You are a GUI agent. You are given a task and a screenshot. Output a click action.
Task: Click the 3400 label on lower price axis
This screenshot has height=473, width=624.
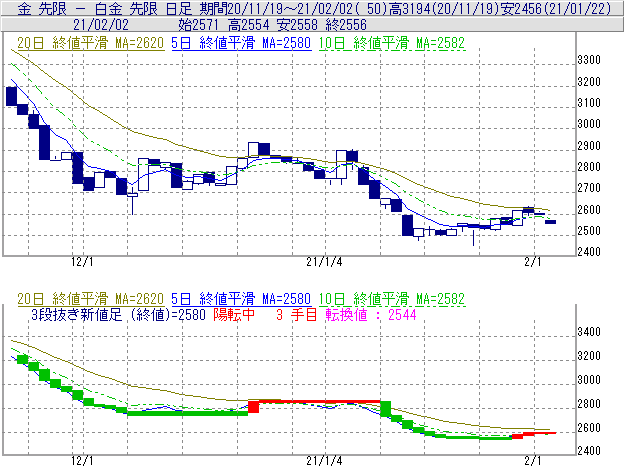[589, 332]
